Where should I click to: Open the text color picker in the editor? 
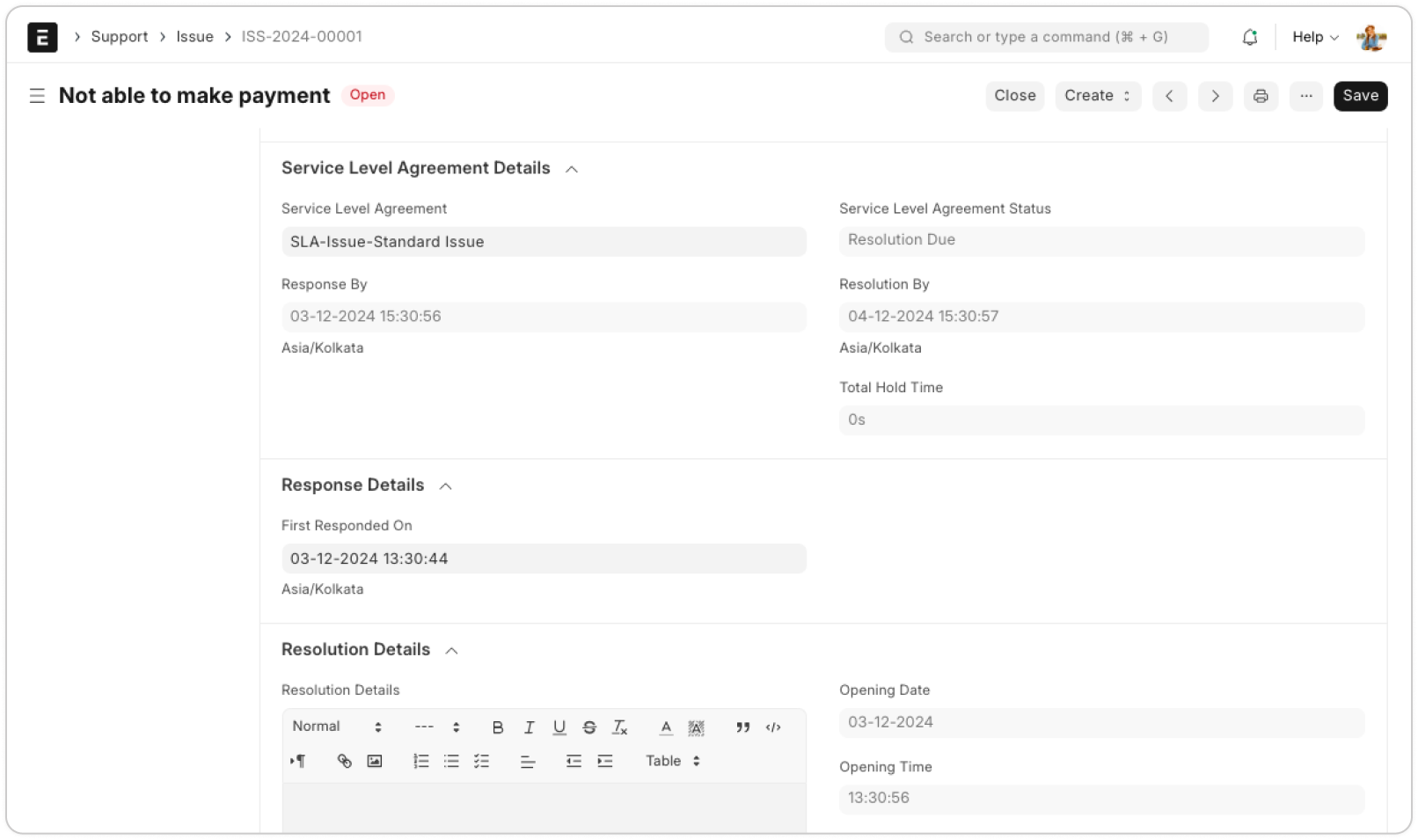click(x=666, y=727)
